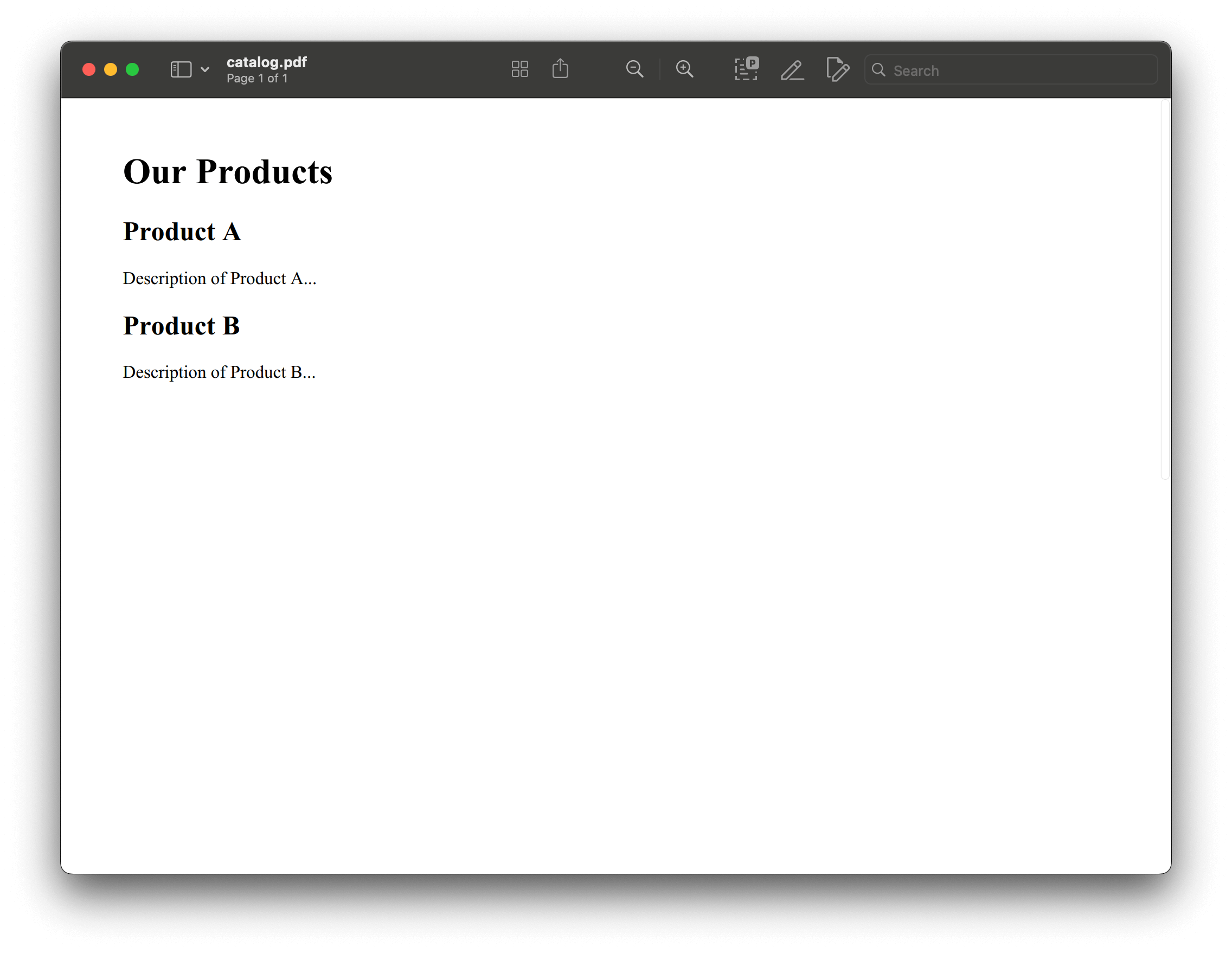The width and height of the screenshot is (1232, 954).
Task: Enter full screen with the green button
Action: (x=132, y=69)
